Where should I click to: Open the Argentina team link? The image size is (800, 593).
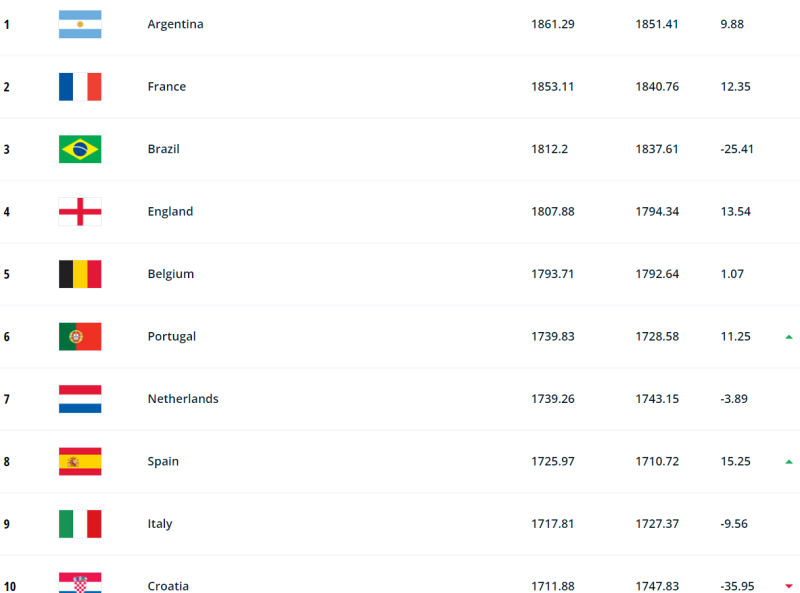pos(175,24)
